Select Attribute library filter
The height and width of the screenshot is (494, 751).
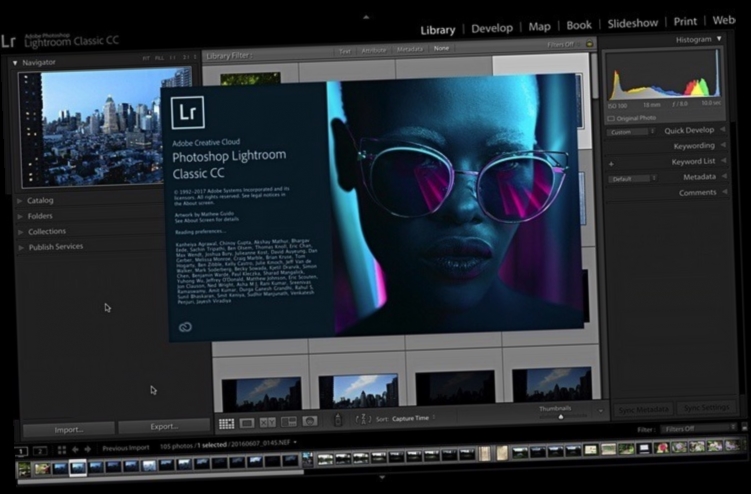(374, 50)
